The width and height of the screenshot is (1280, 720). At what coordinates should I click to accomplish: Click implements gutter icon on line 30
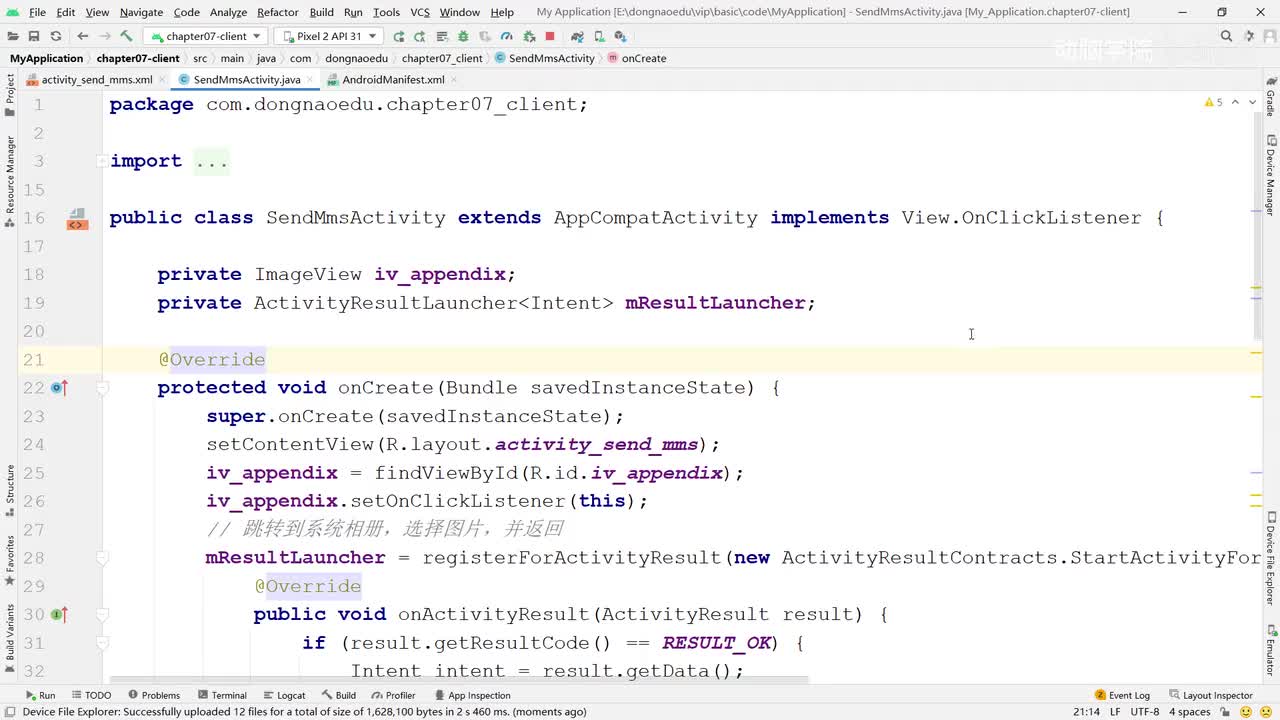(59, 614)
